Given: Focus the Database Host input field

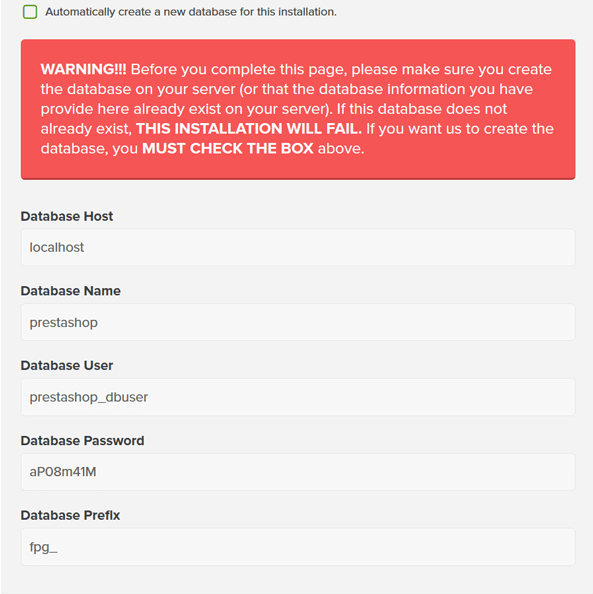Looking at the screenshot, I should click(x=298, y=247).
